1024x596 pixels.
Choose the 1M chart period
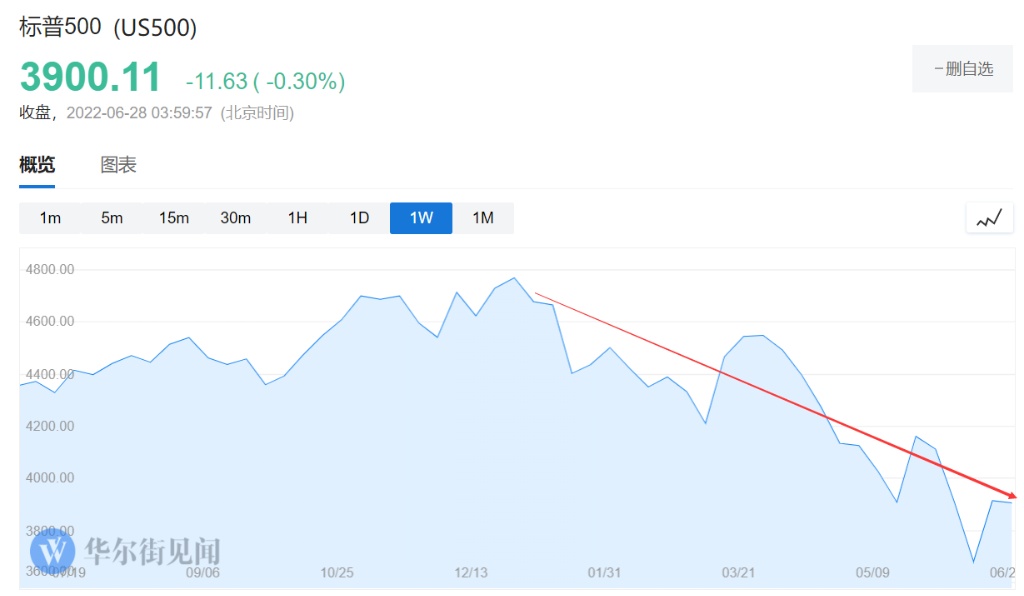click(483, 218)
